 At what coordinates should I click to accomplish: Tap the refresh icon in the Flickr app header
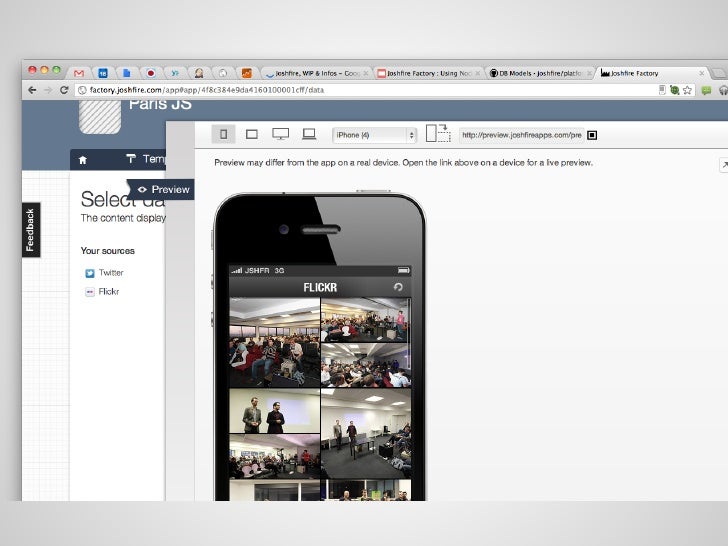click(398, 288)
